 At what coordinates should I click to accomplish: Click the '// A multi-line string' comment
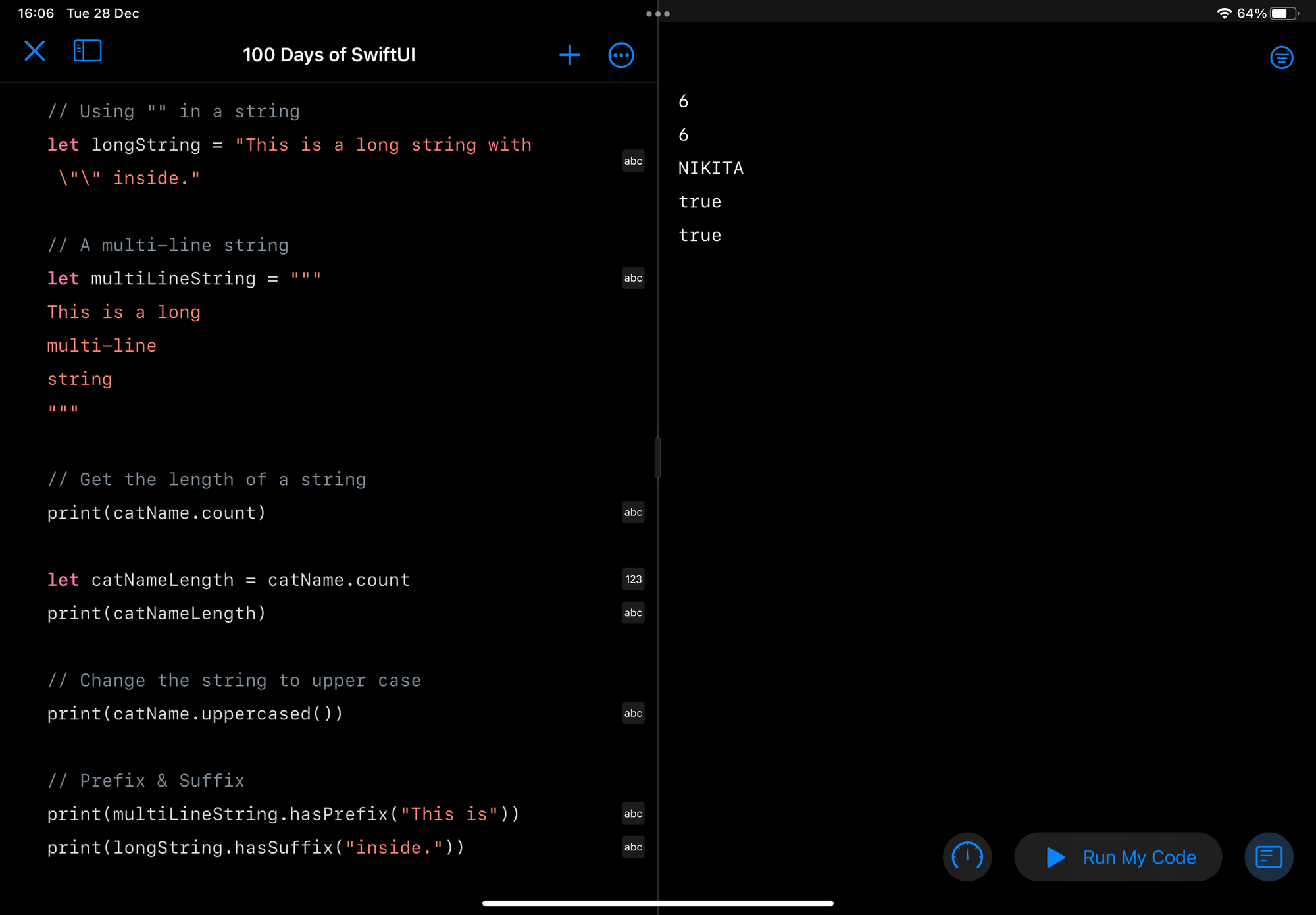168,246
